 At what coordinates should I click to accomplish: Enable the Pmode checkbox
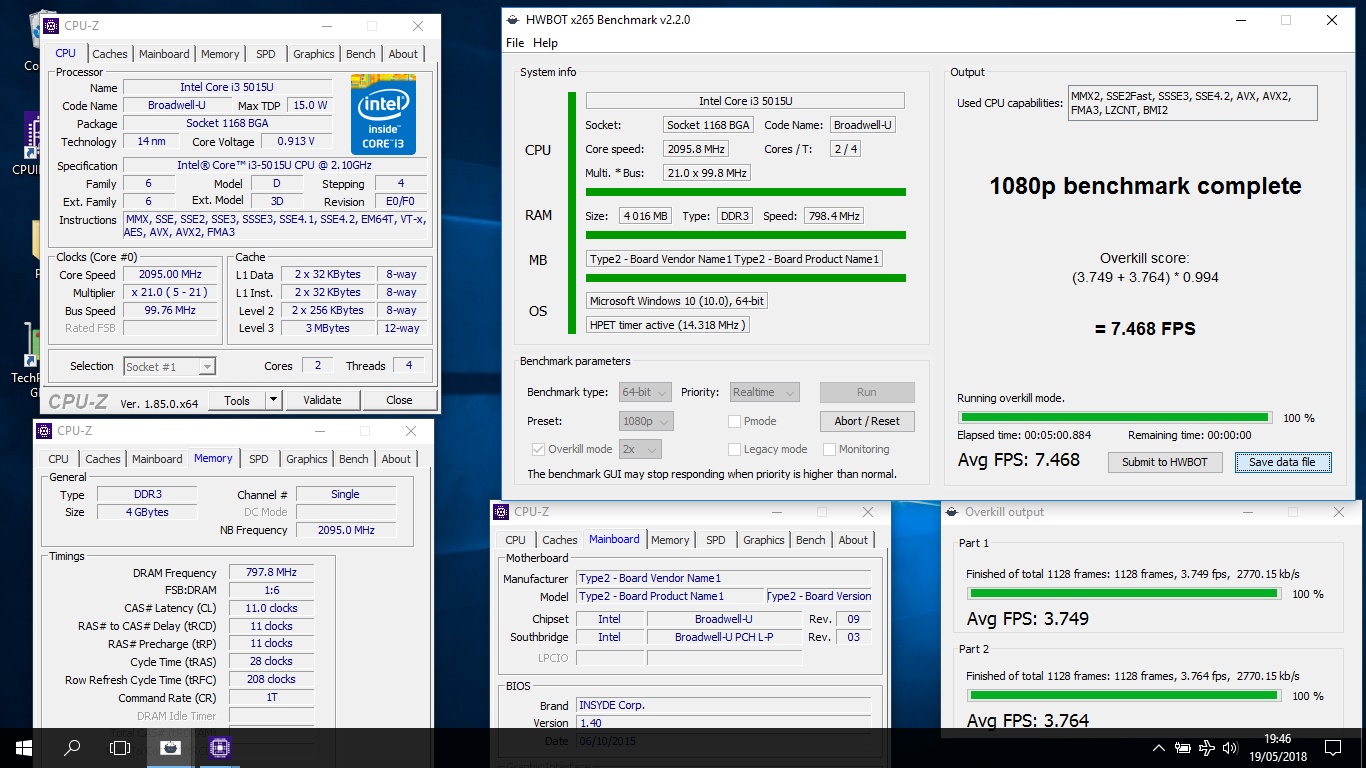(x=734, y=421)
